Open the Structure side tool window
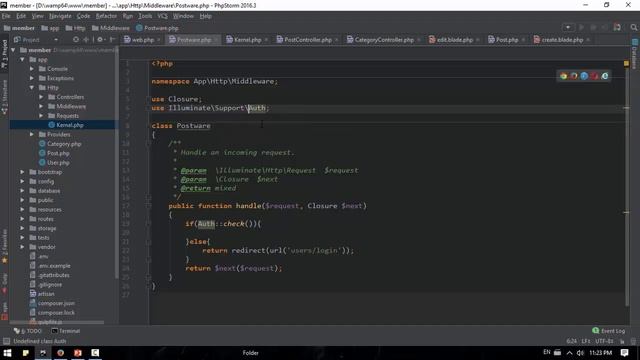This screenshot has width=640, height=360. click(4, 97)
